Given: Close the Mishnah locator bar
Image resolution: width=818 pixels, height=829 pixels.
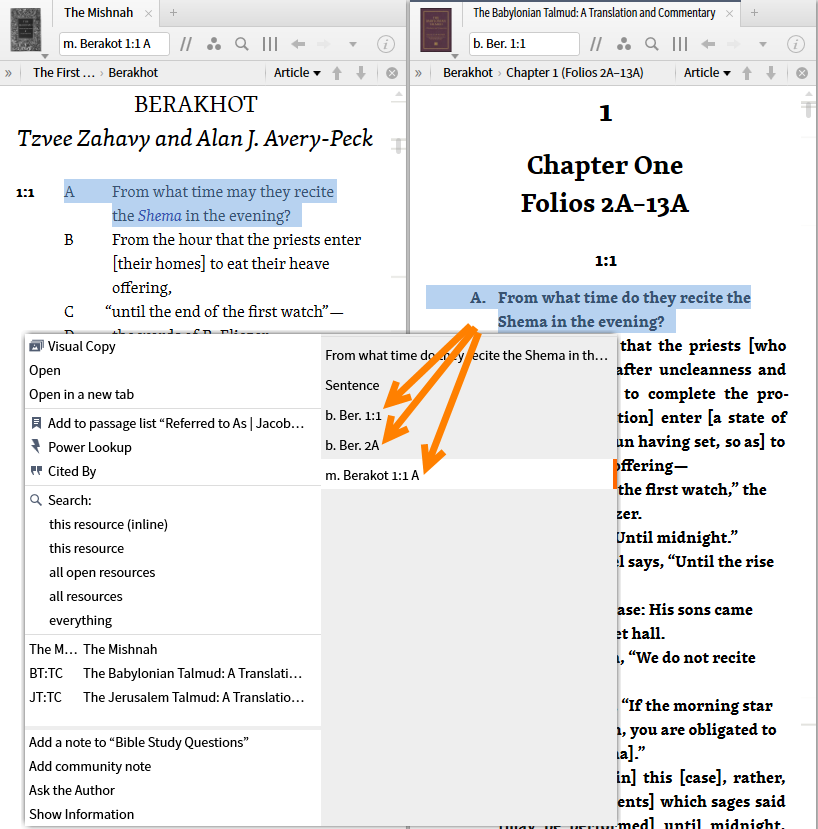Looking at the screenshot, I should pyautogui.click(x=392, y=73).
